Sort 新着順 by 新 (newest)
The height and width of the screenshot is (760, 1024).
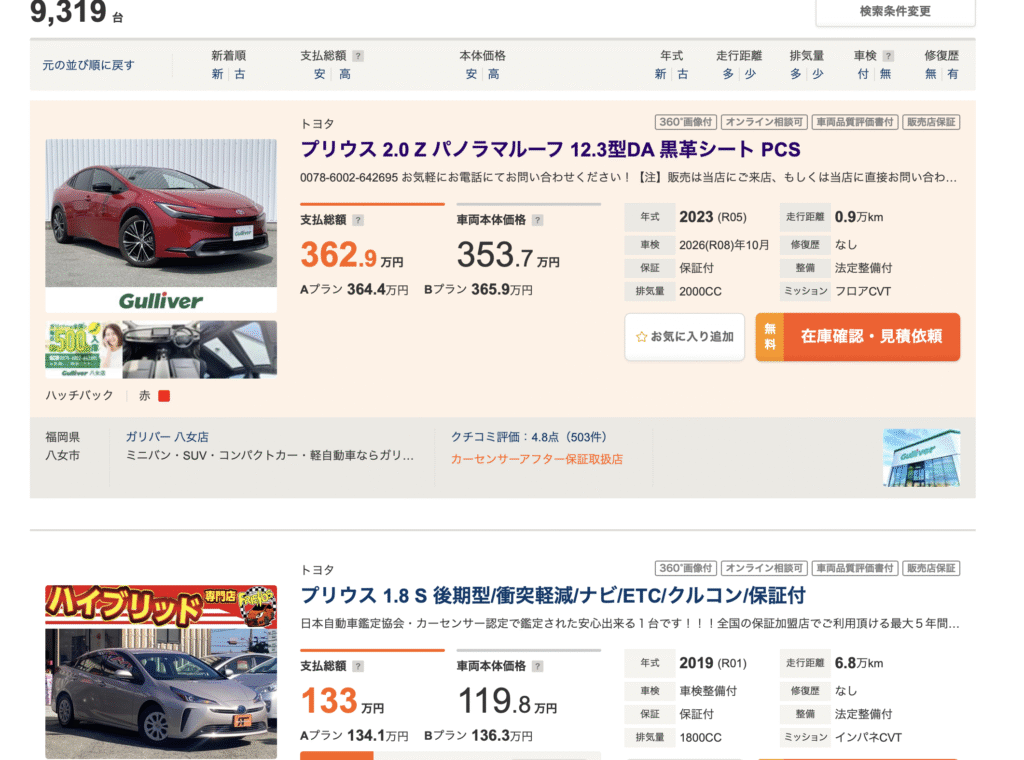point(217,74)
